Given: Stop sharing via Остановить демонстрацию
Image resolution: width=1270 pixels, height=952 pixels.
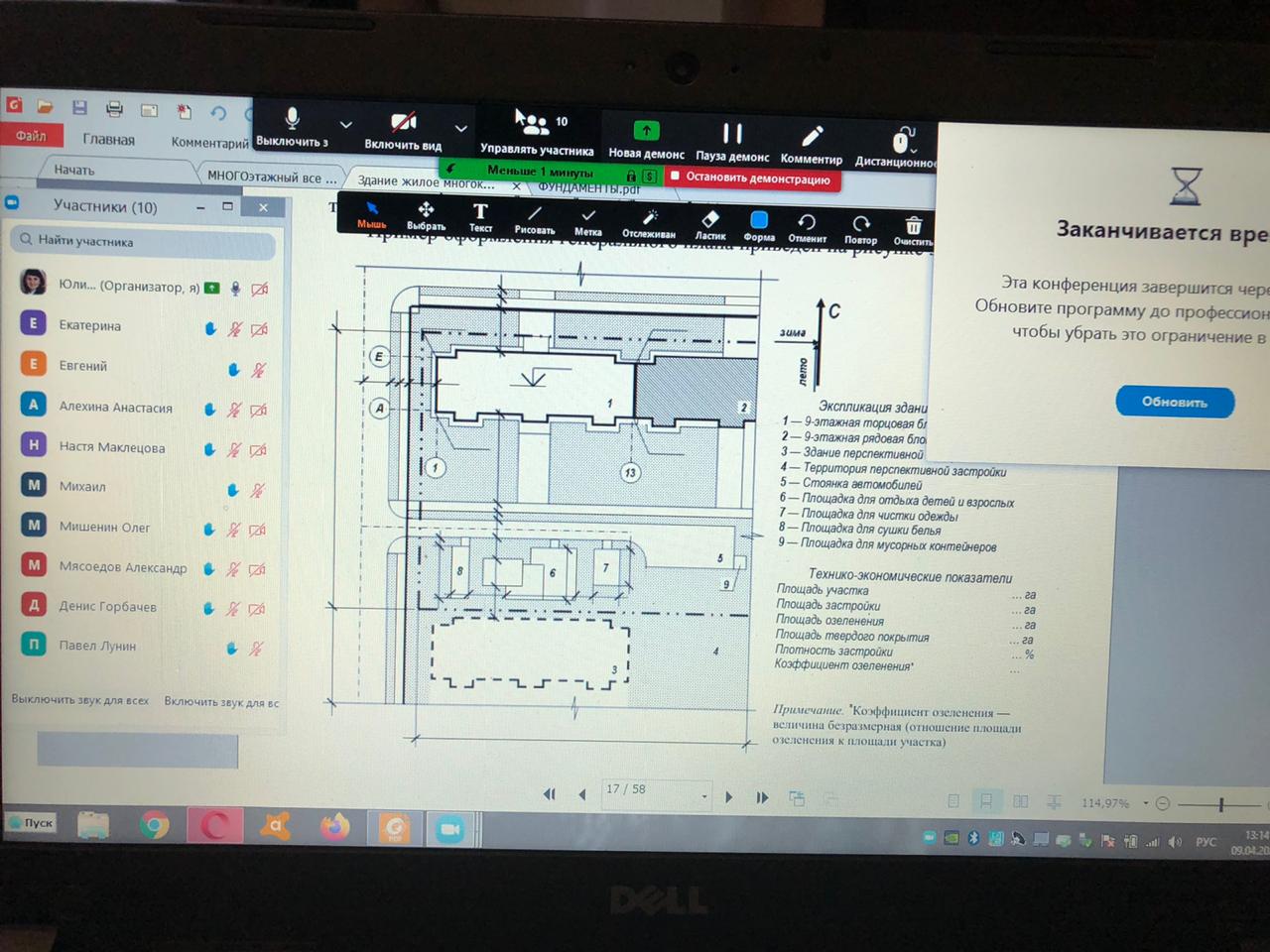Looking at the screenshot, I should click(x=751, y=178).
